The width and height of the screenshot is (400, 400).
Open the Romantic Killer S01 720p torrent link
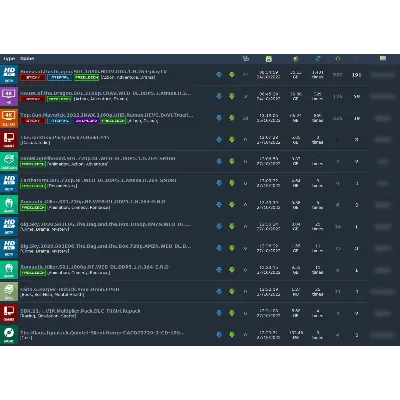[x=93, y=202]
